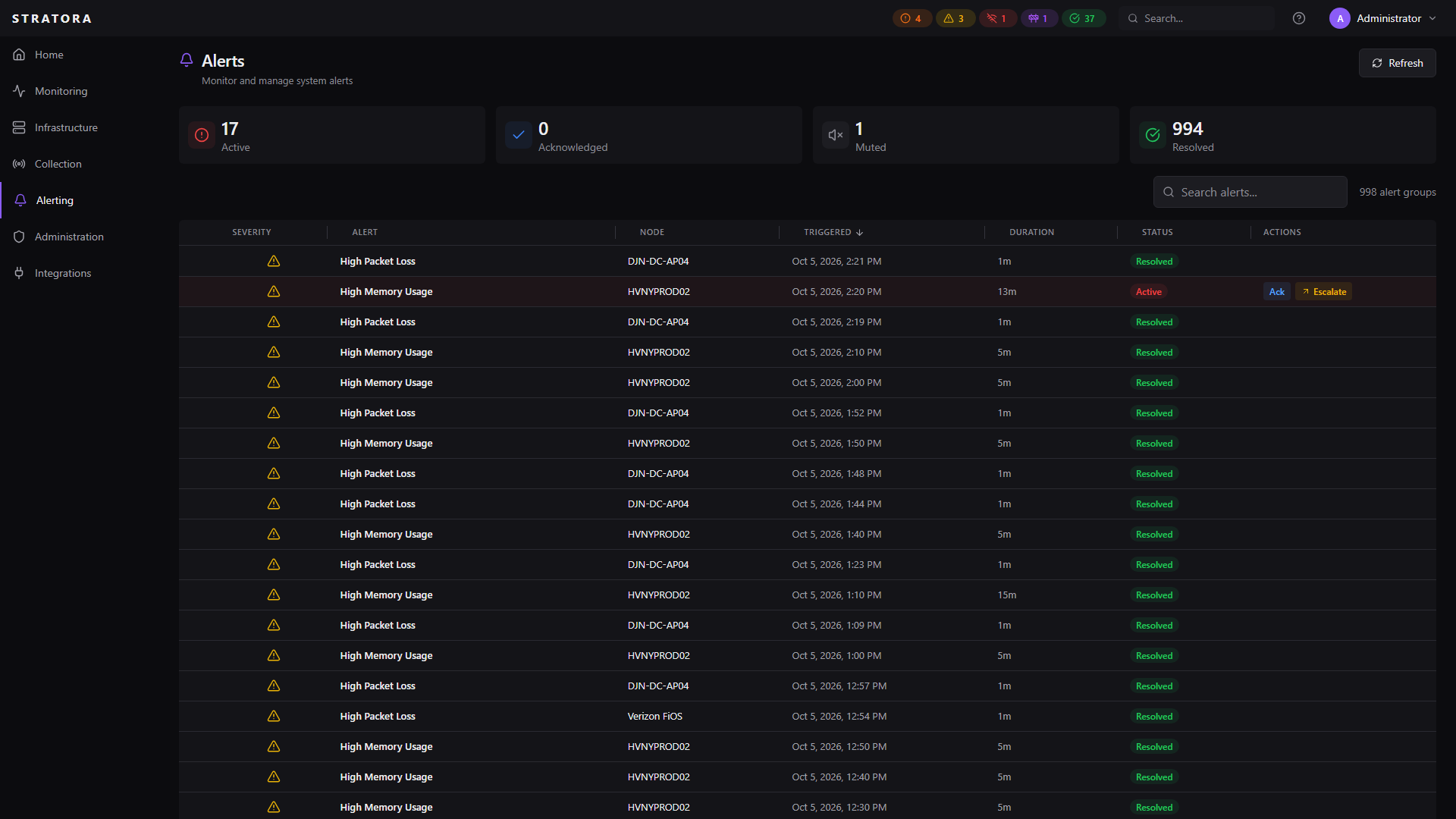
Task: Refresh the alerts list
Action: pos(1397,63)
